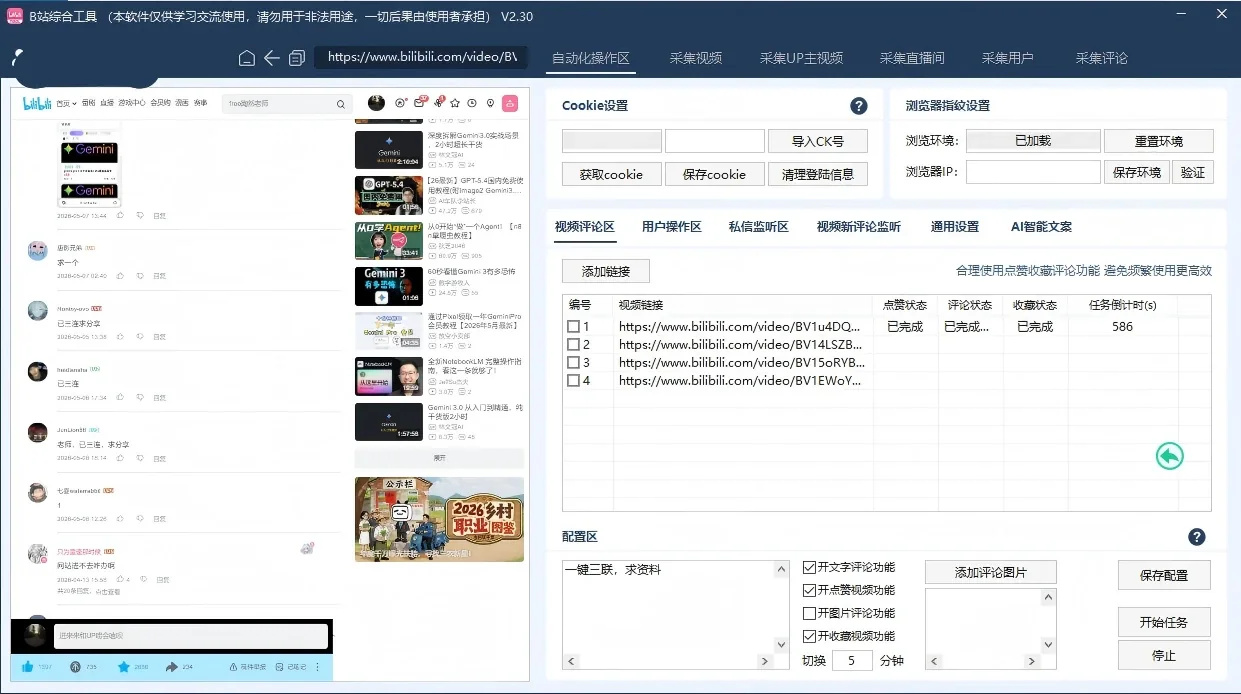Screen dimensions: 1241x694
Task: Open the user avatar in bilibili header
Action: [377, 103]
